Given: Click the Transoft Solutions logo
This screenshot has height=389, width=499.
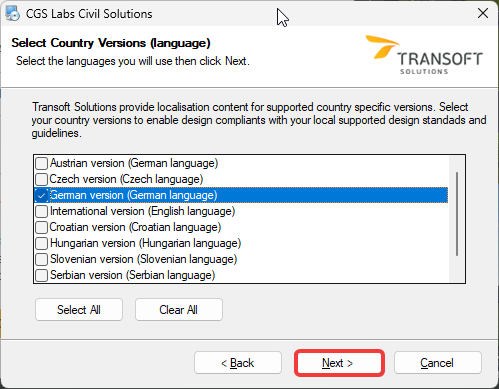Looking at the screenshot, I should [x=424, y=55].
